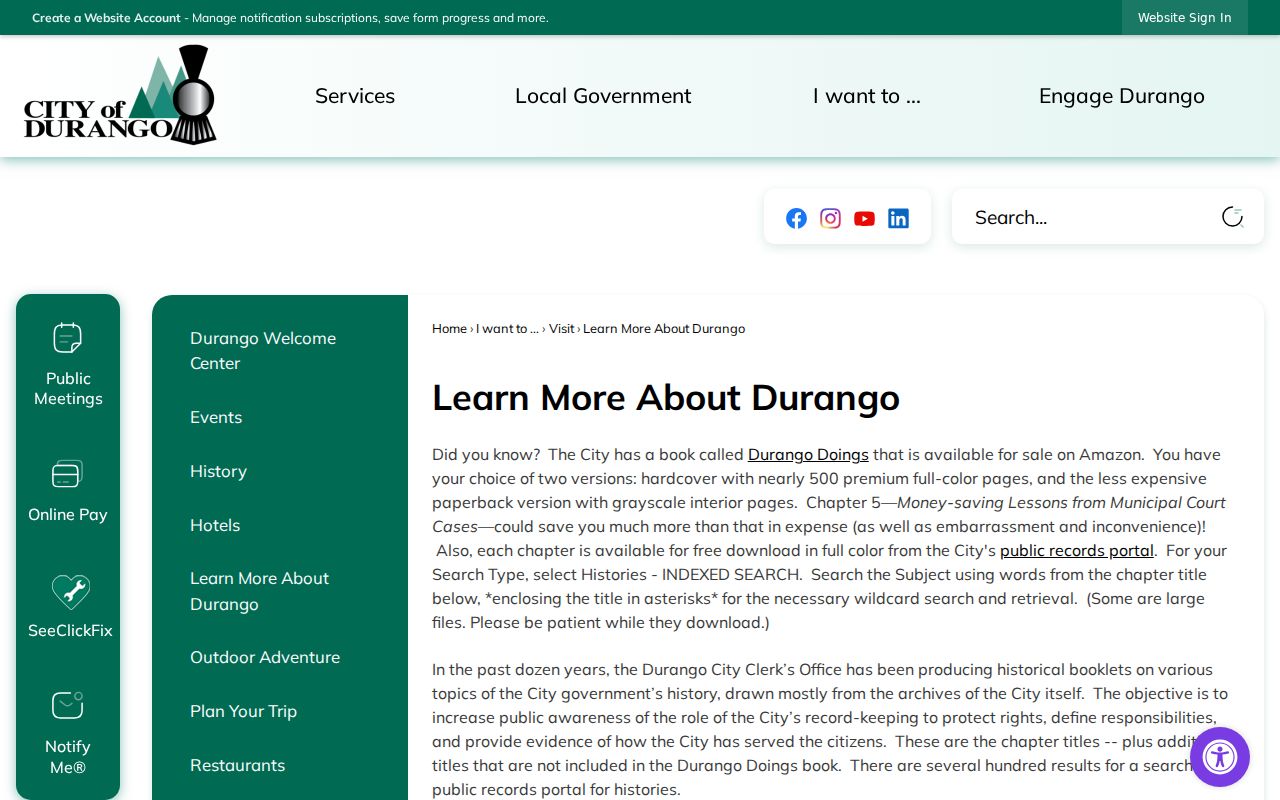Open the accessibility widget button
The height and width of the screenshot is (800, 1280).
pyautogui.click(x=1220, y=757)
